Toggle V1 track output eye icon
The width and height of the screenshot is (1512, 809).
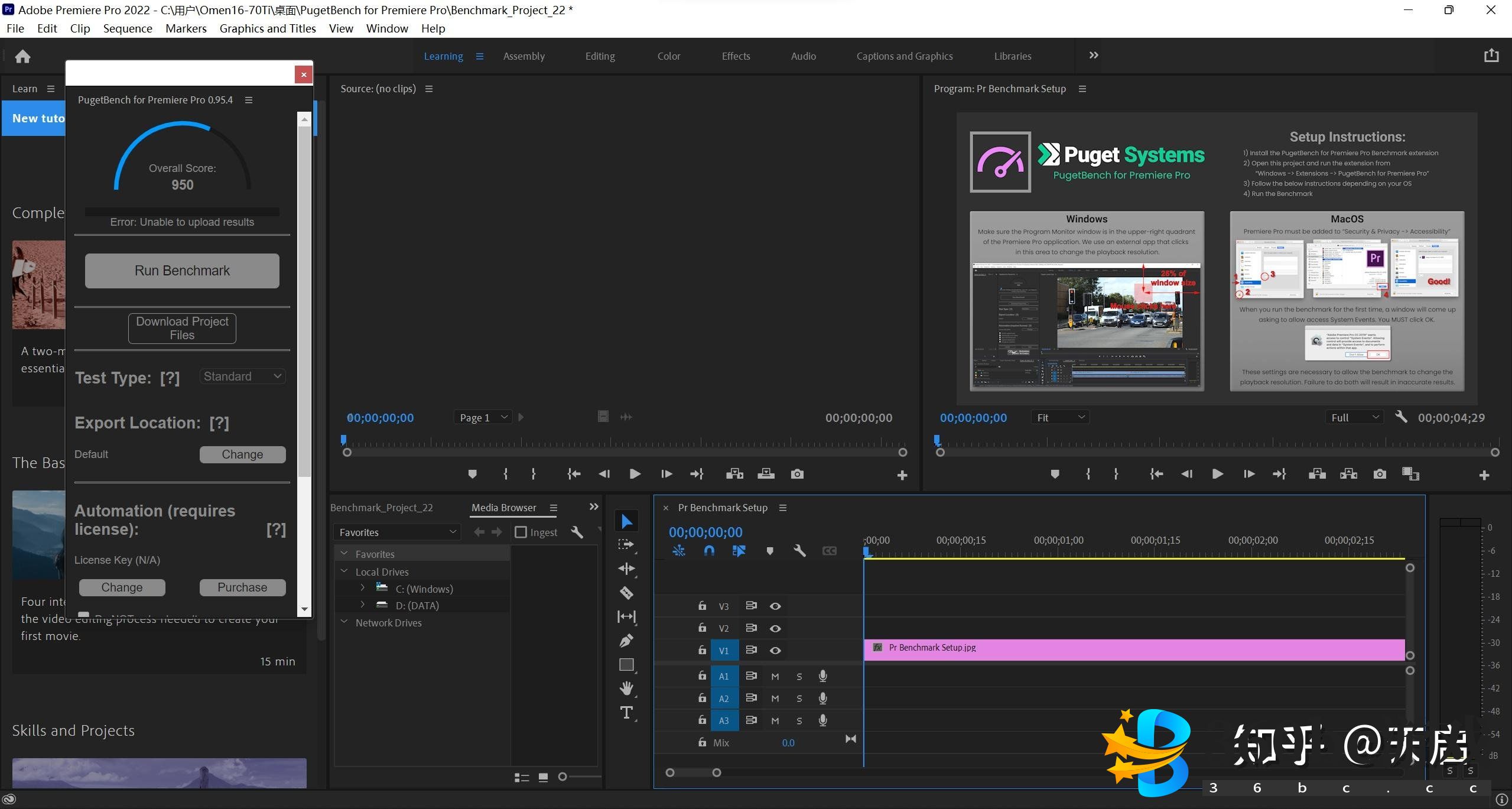point(775,651)
